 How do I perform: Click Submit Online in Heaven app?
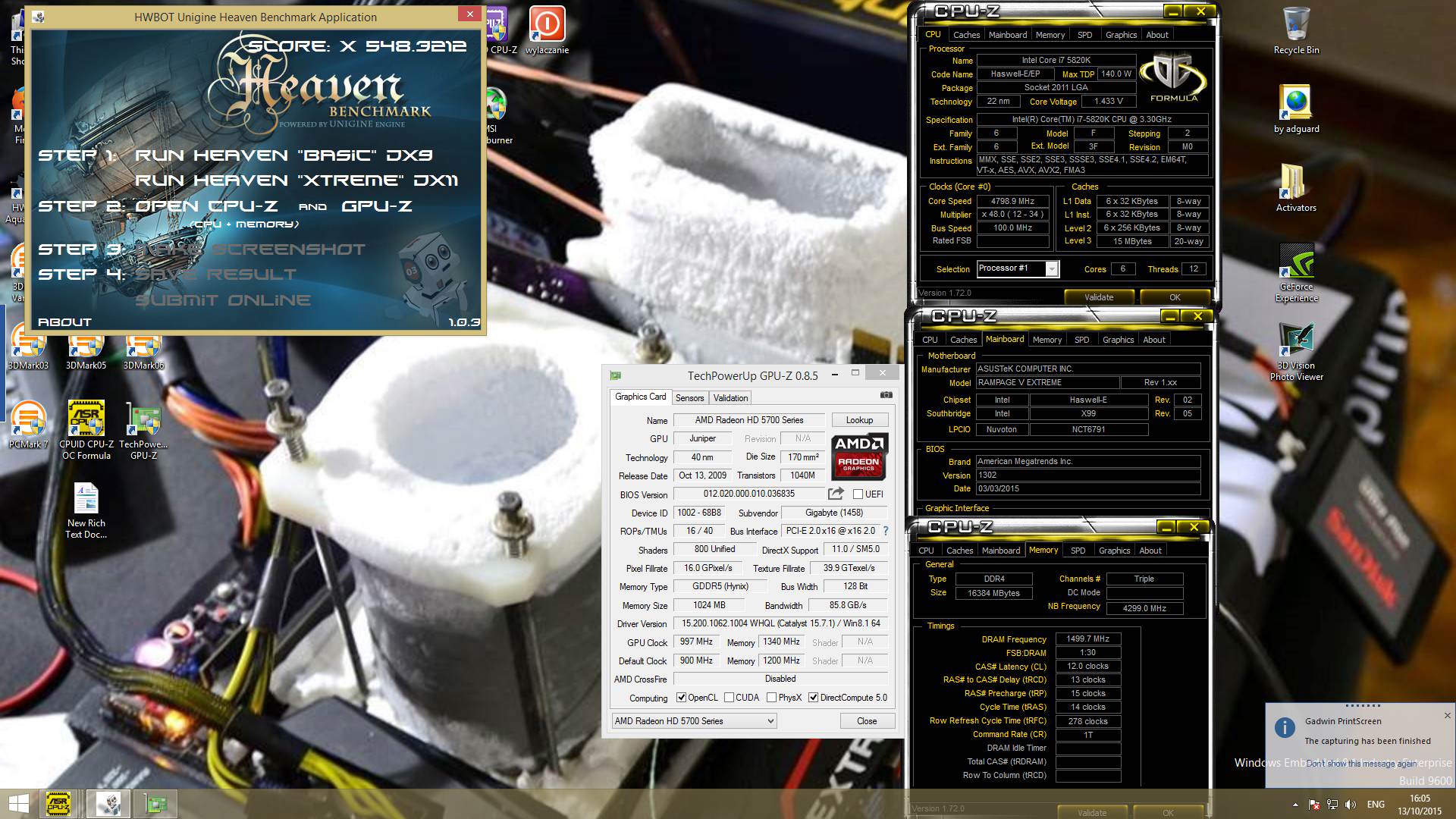tap(223, 300)
